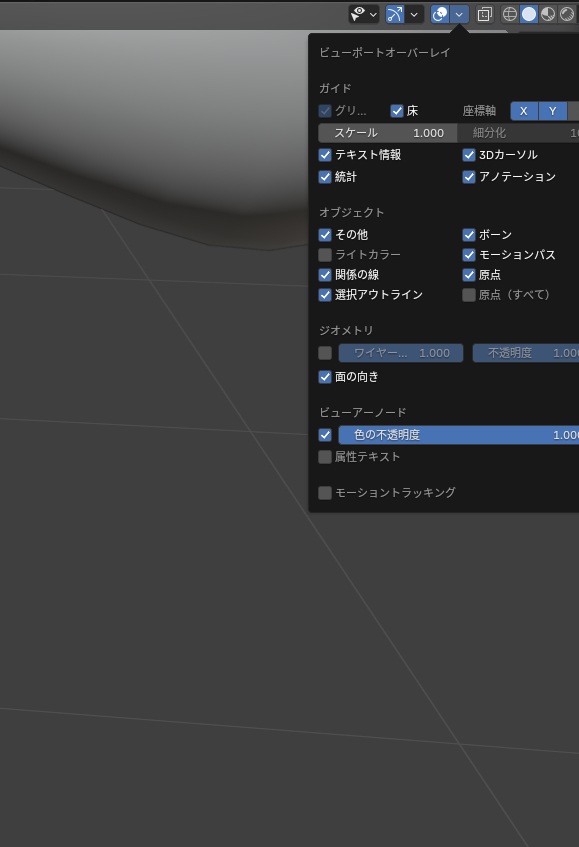
Task: Uncheck ボーン checkbox
Action: [x=469, y=234]
